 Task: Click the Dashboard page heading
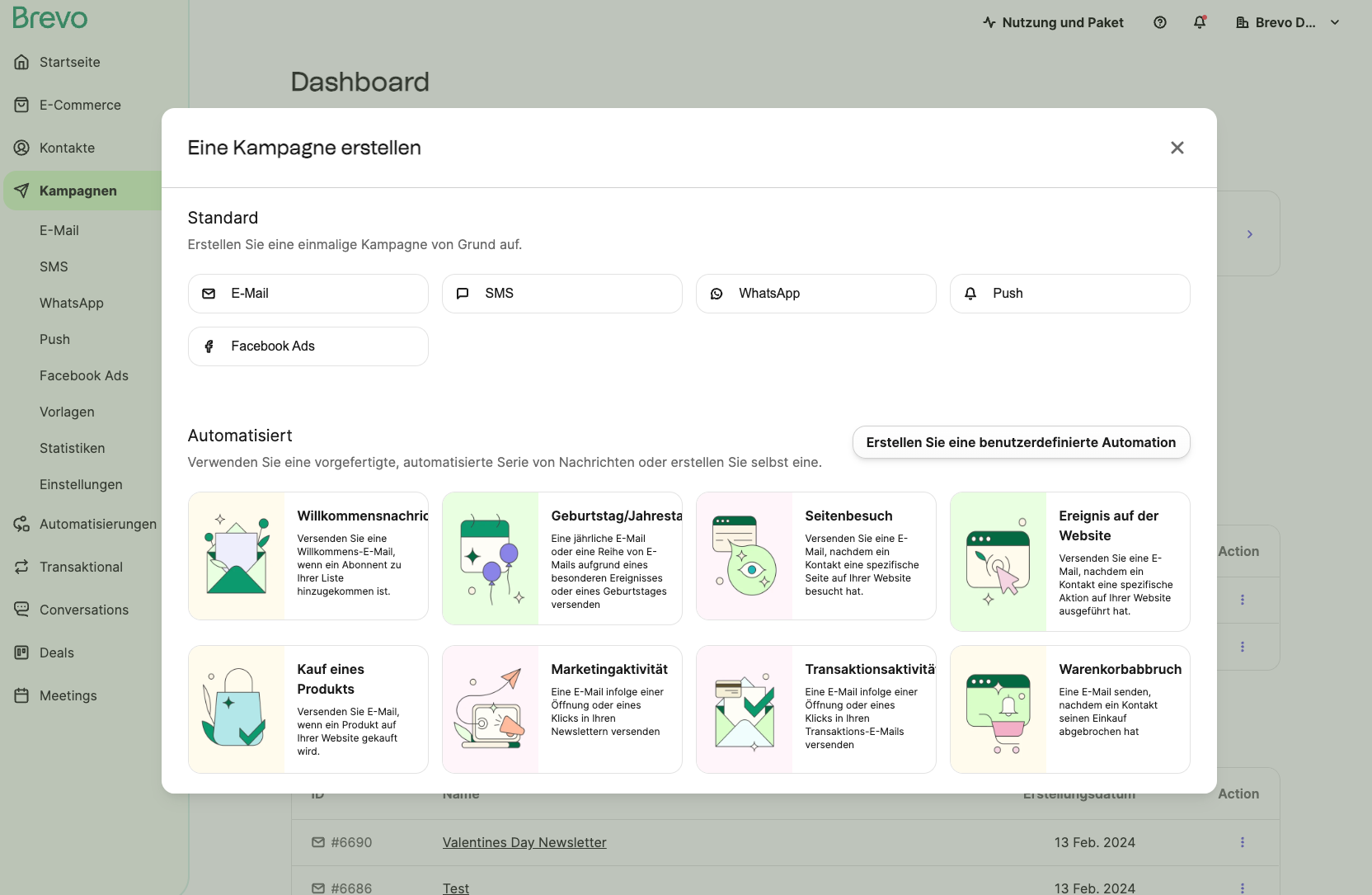click(360, 82)
